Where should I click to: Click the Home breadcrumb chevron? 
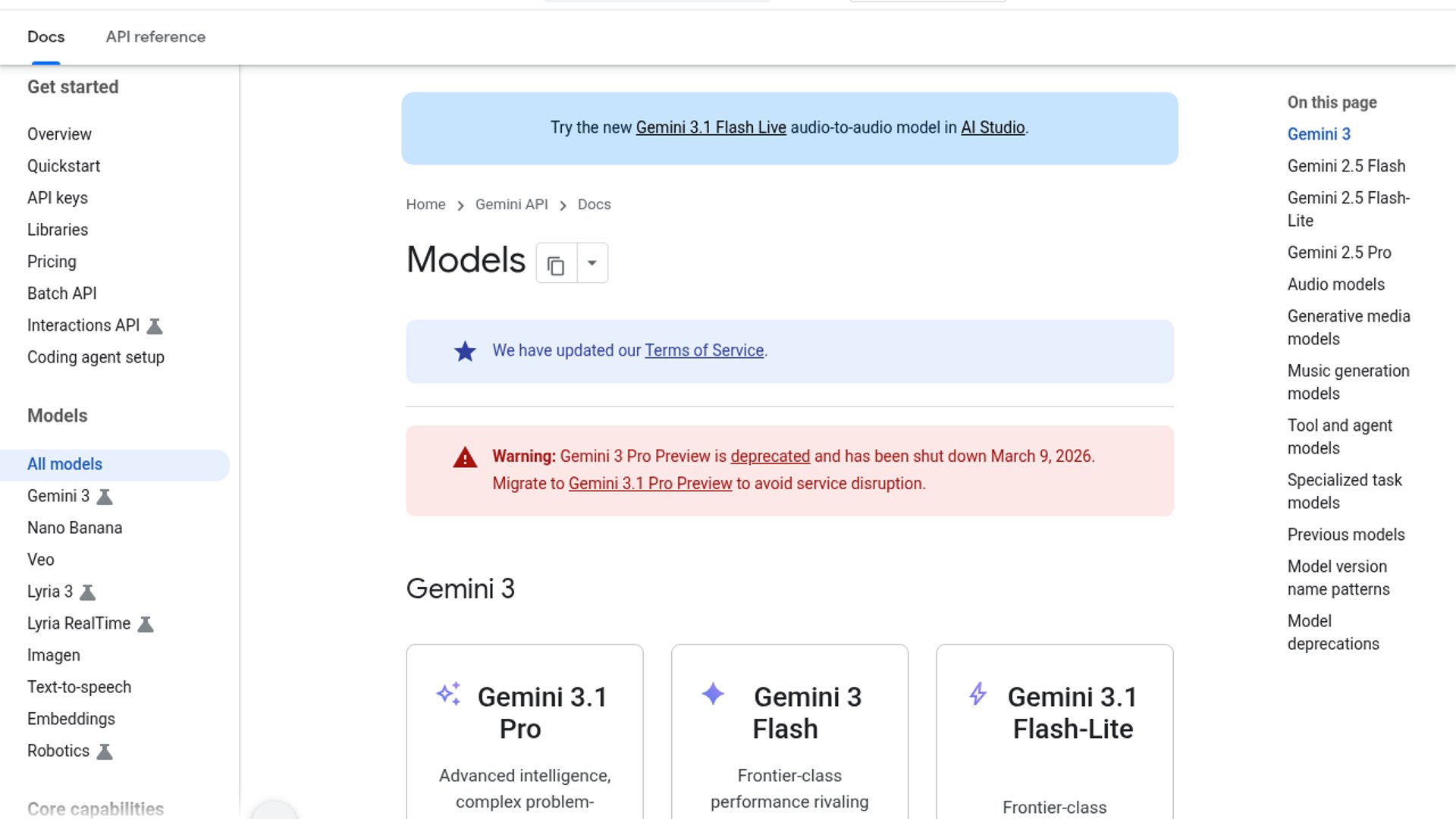[460, 206]
